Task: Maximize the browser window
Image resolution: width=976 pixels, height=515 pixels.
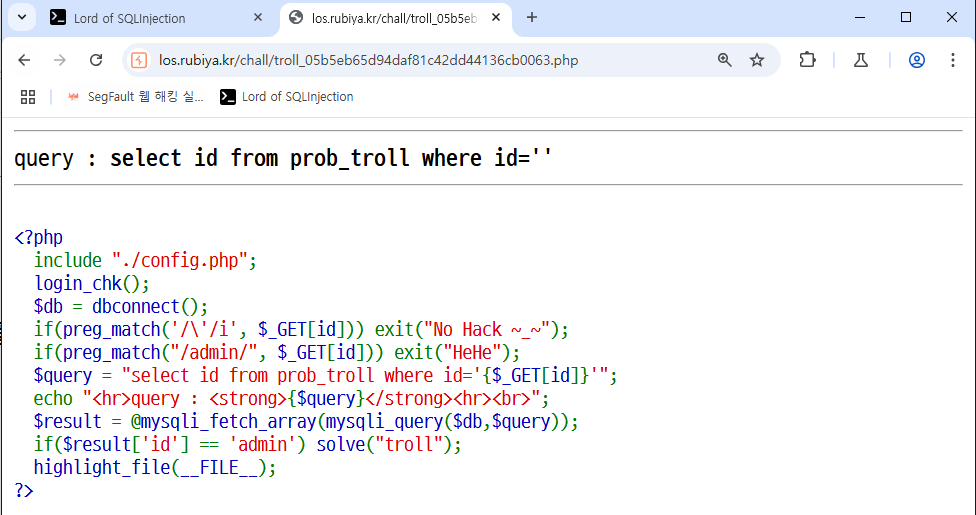Action: point(906,17)
